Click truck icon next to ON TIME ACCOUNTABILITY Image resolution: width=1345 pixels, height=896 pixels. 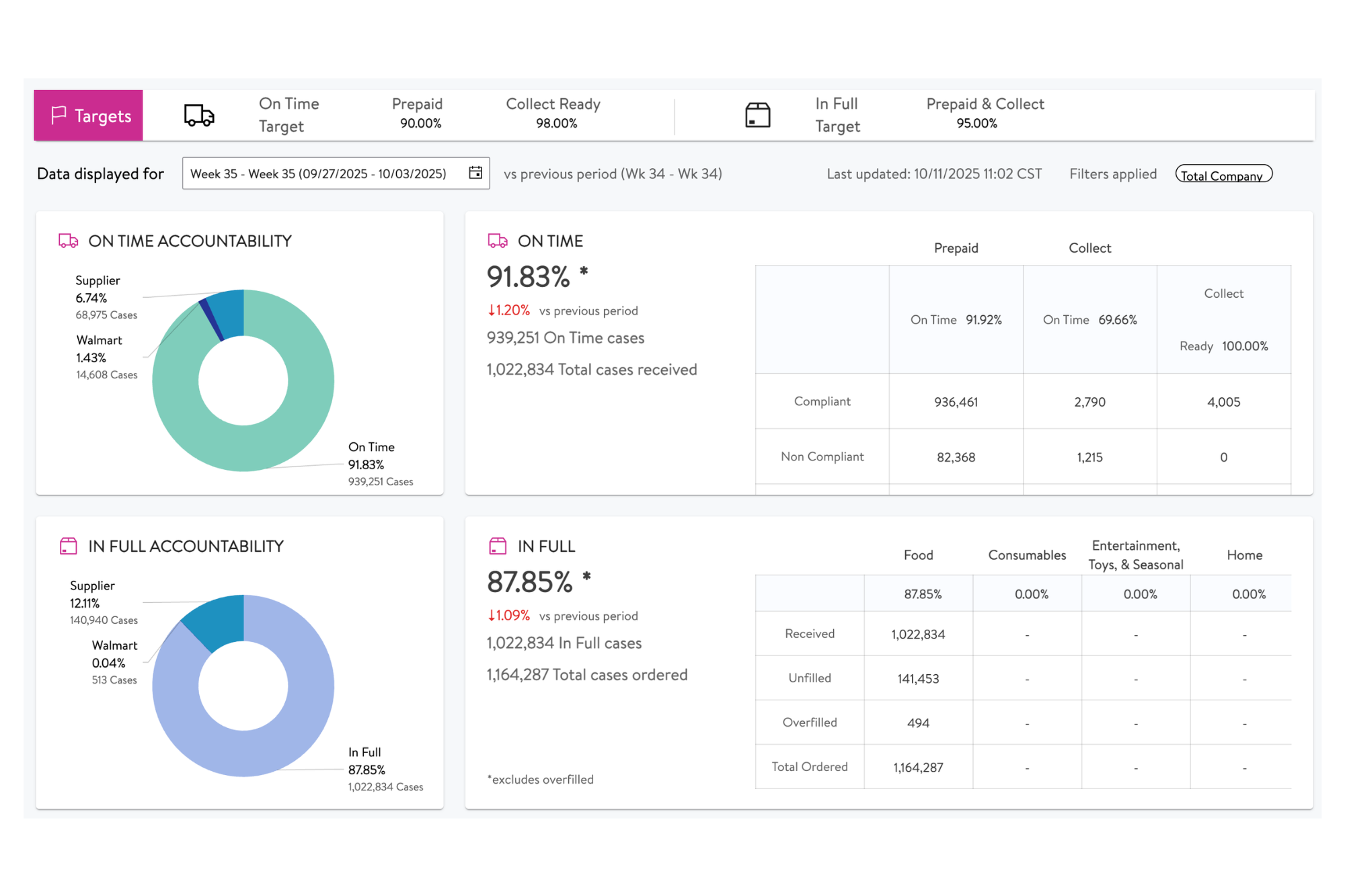point(68,241)
